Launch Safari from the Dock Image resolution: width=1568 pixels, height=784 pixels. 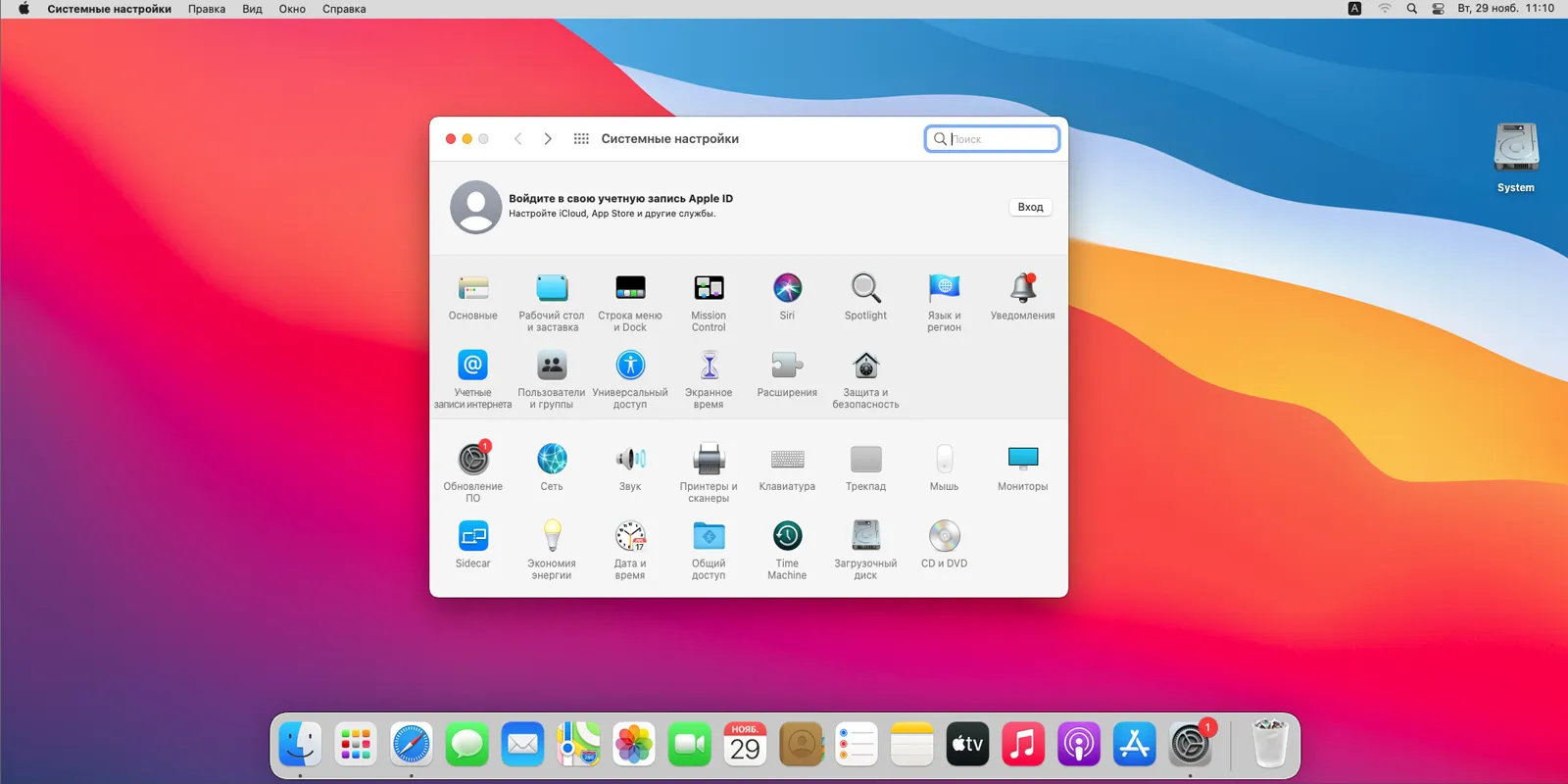coord(412,746)
